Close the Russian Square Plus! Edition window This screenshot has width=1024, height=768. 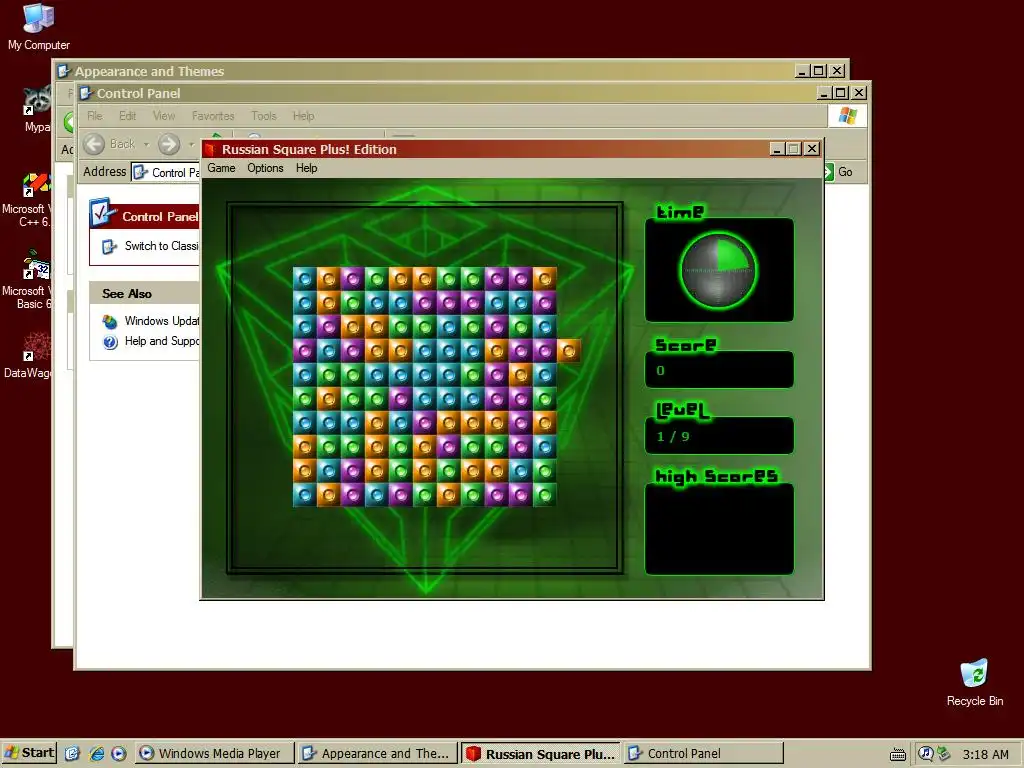tap(812, 149)
